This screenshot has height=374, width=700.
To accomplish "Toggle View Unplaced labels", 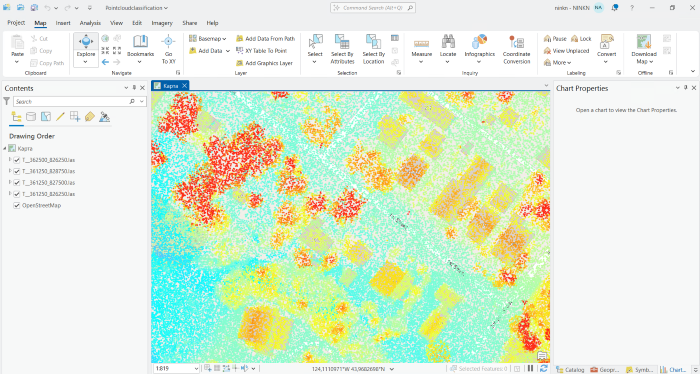I will click(x=567, y=50).
